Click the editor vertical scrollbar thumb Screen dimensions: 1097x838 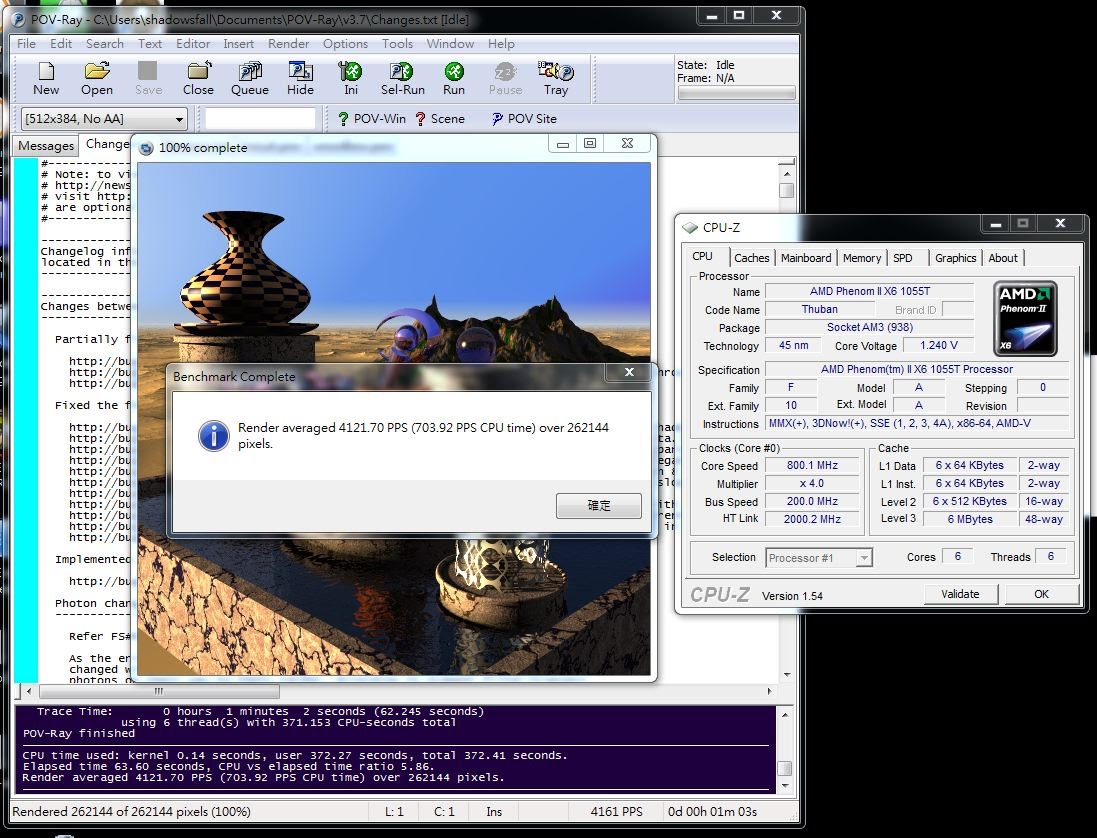pyautogui.click(x=786, y=190)
